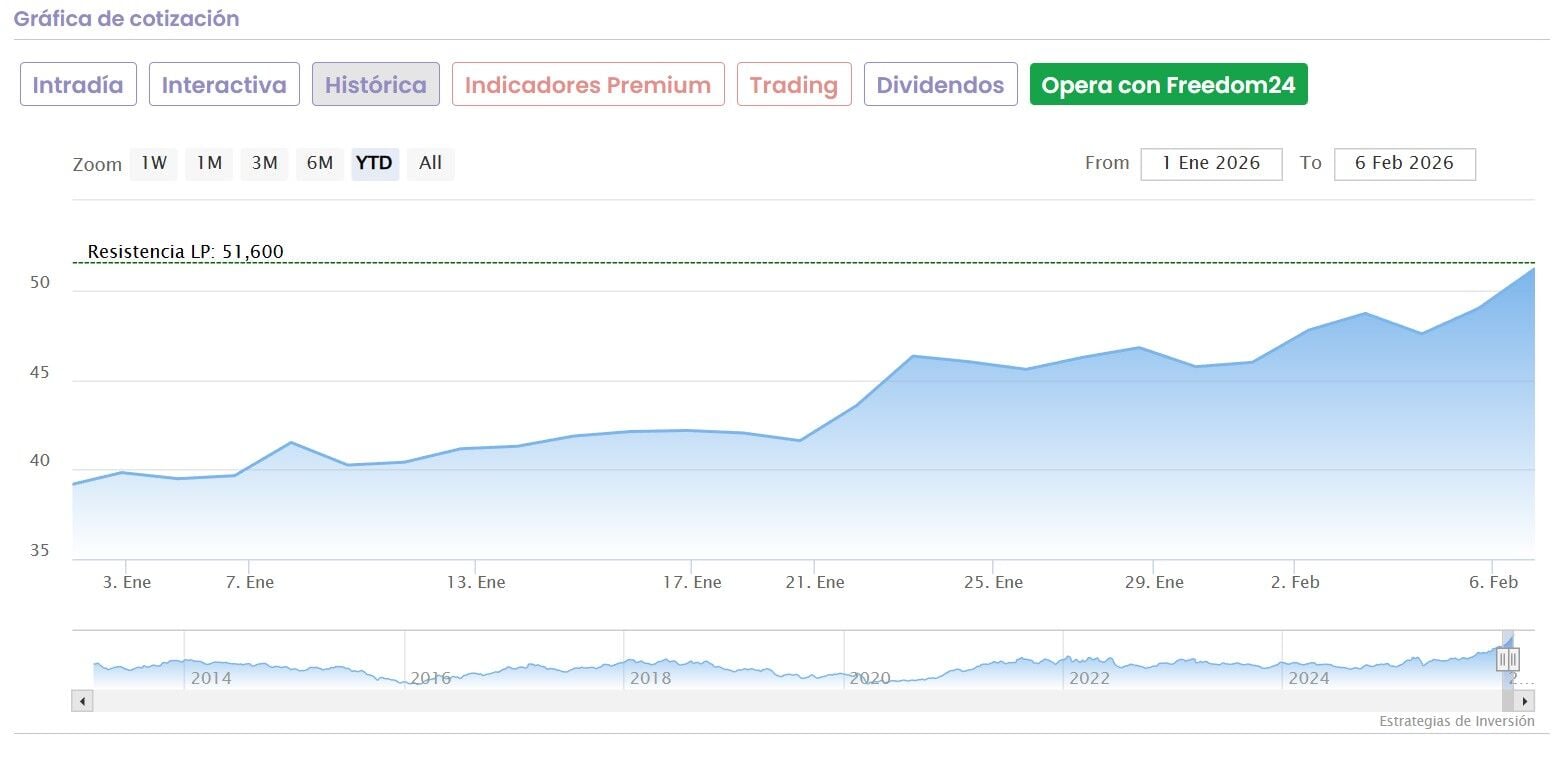This screenshot has height=758, width=1554.
Task: Set chart zoom to 1M
Action: [209, 163]
